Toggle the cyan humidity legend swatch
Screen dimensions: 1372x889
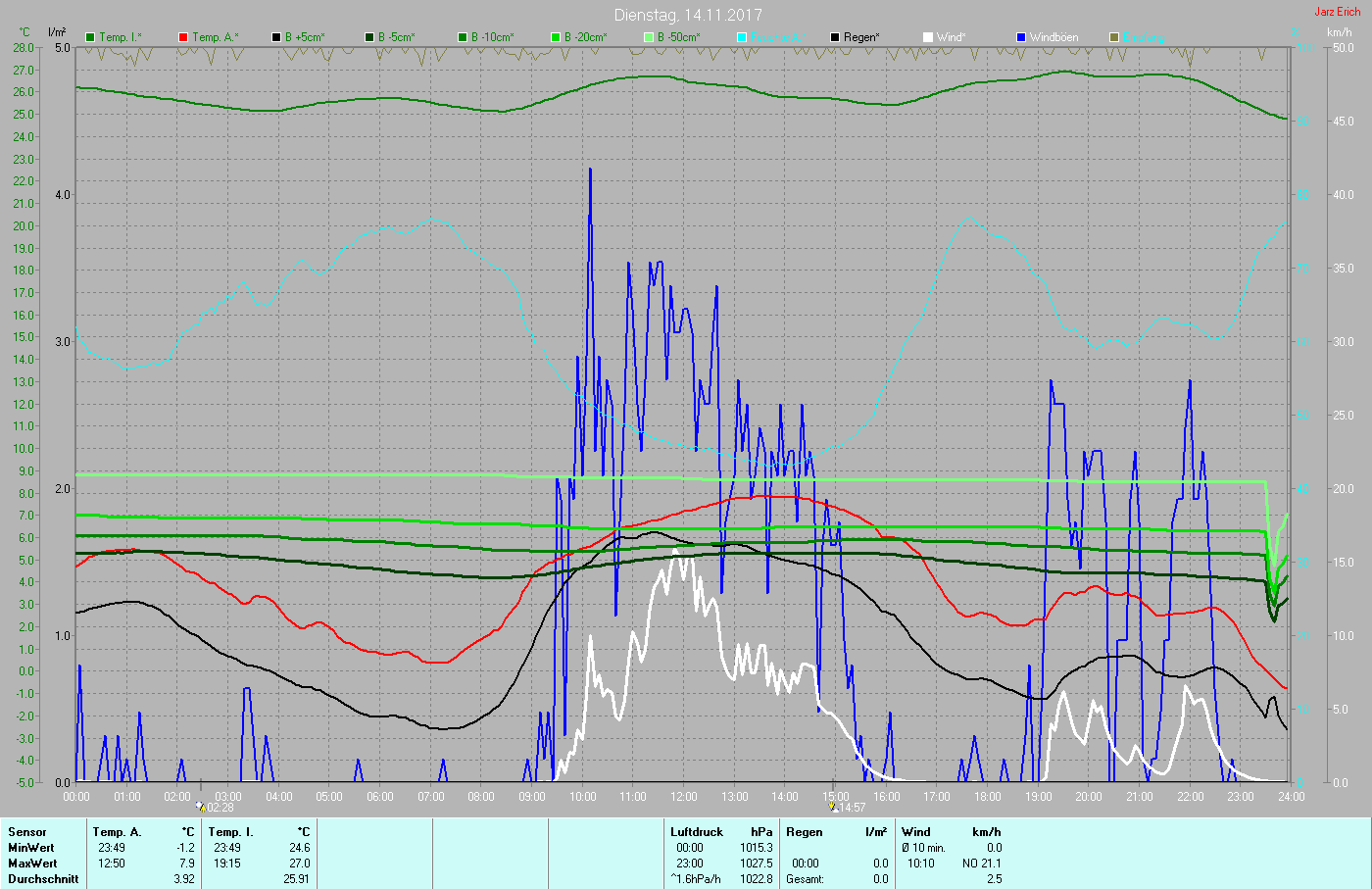pos(742,37)
